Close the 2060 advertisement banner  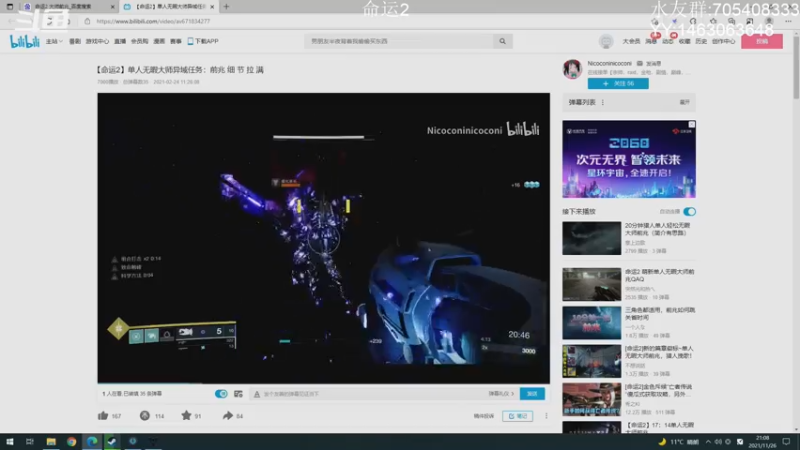[x=691, y=124]
